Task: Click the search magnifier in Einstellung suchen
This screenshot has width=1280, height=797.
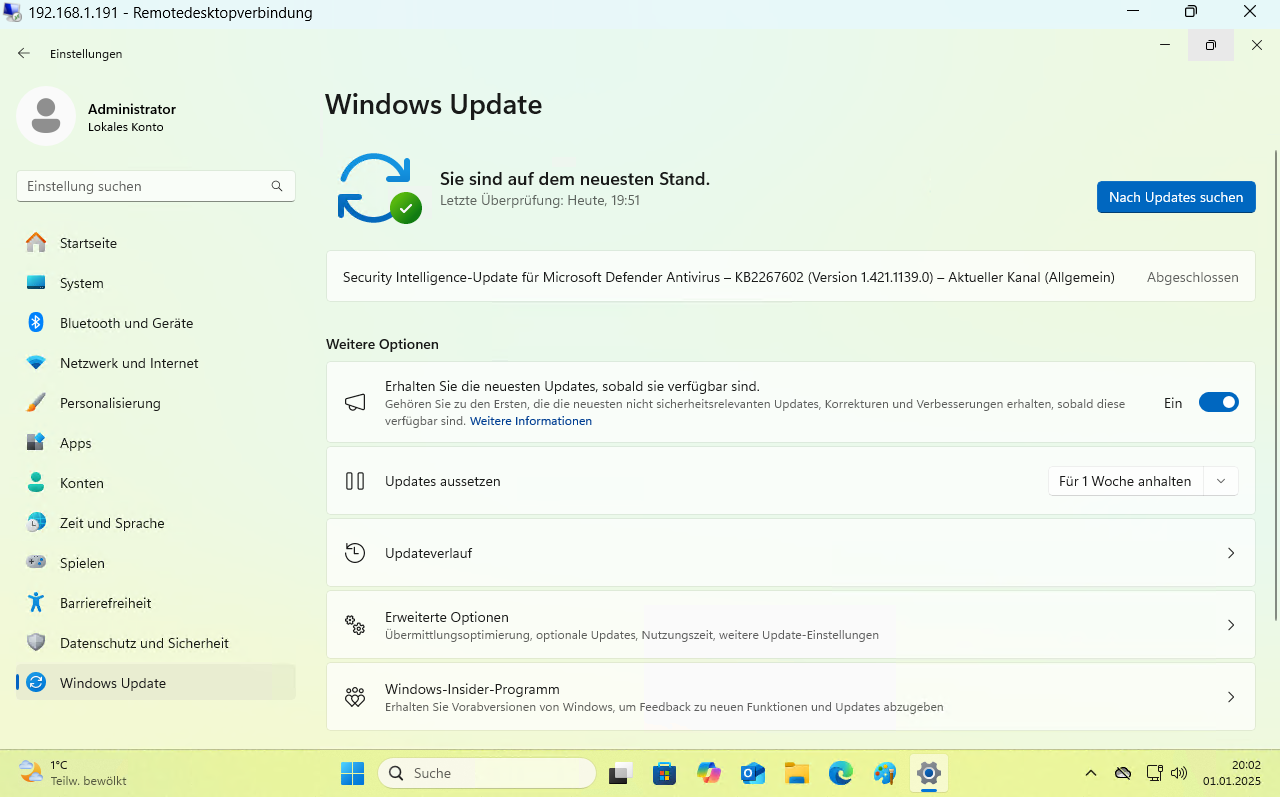Action: 277,186
